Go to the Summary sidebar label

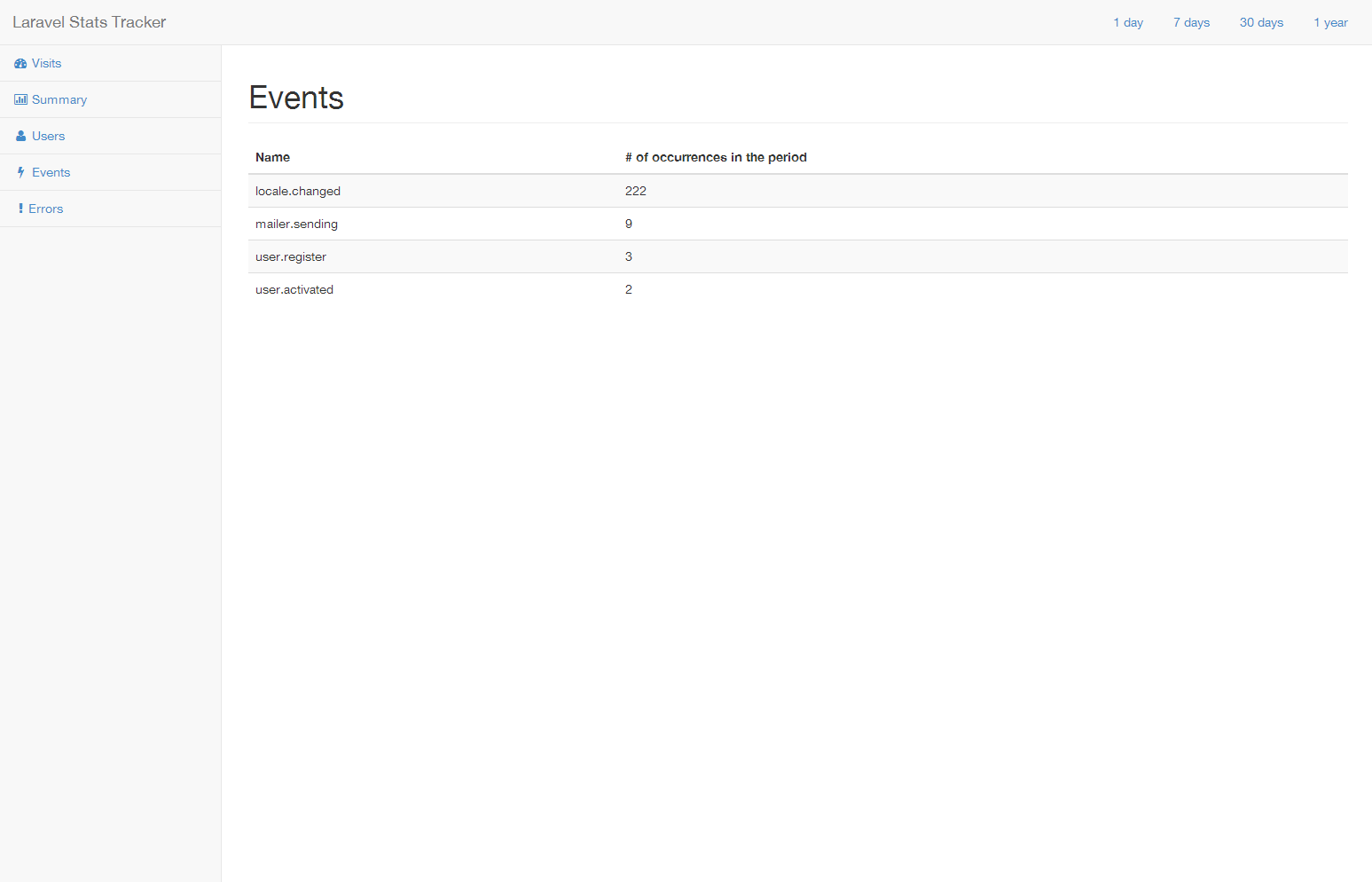point(59,100)
